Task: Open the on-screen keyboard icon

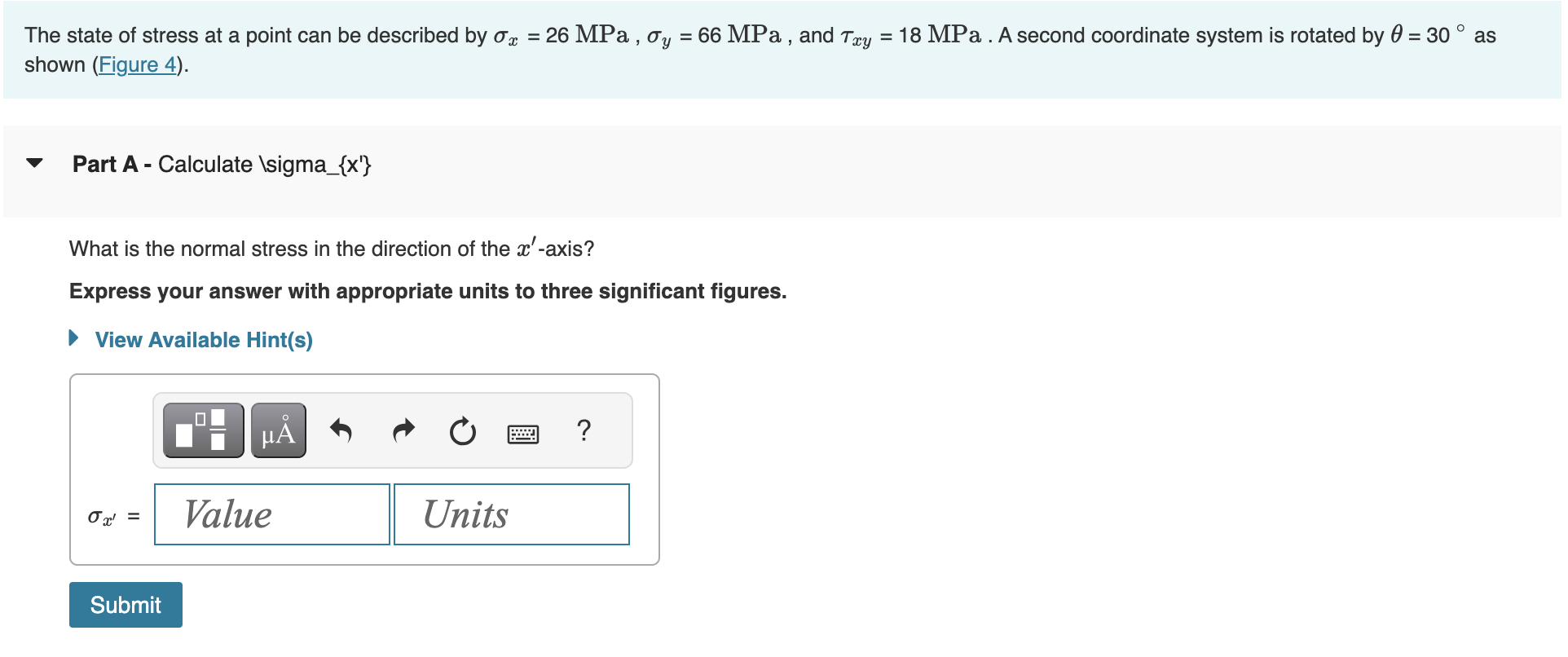Action: [523, 433]
